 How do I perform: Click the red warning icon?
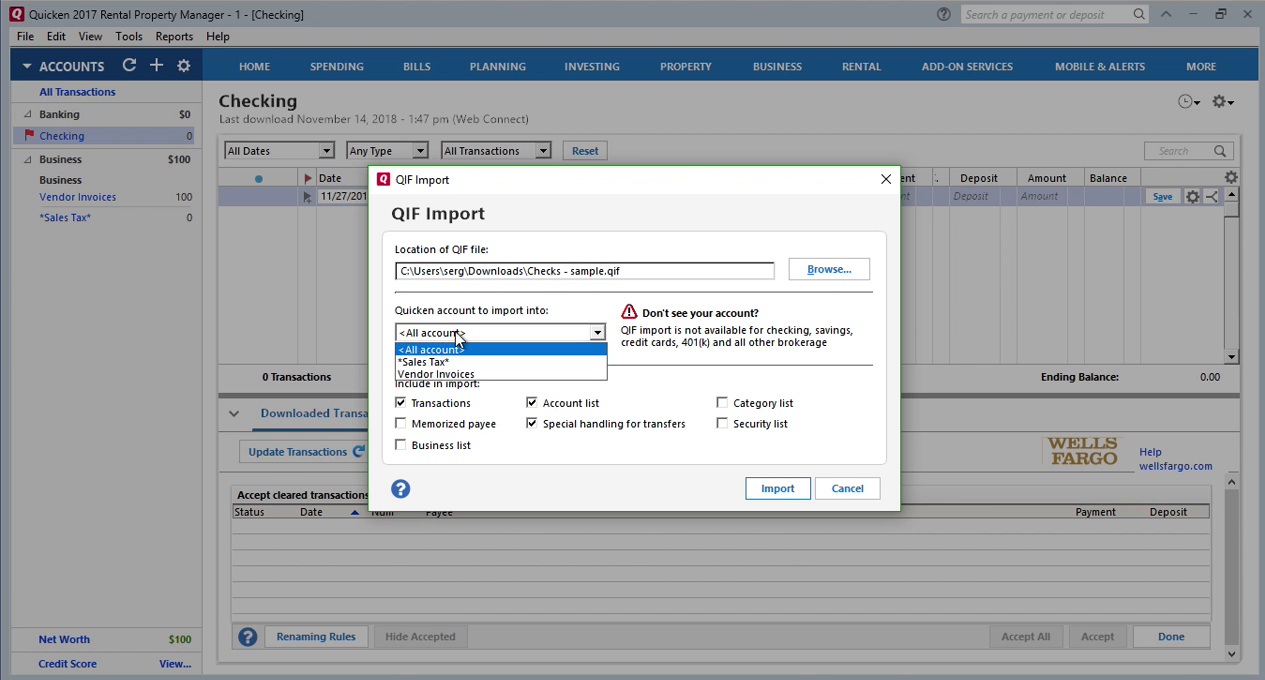pyautogui.click(x=629, y=312)
